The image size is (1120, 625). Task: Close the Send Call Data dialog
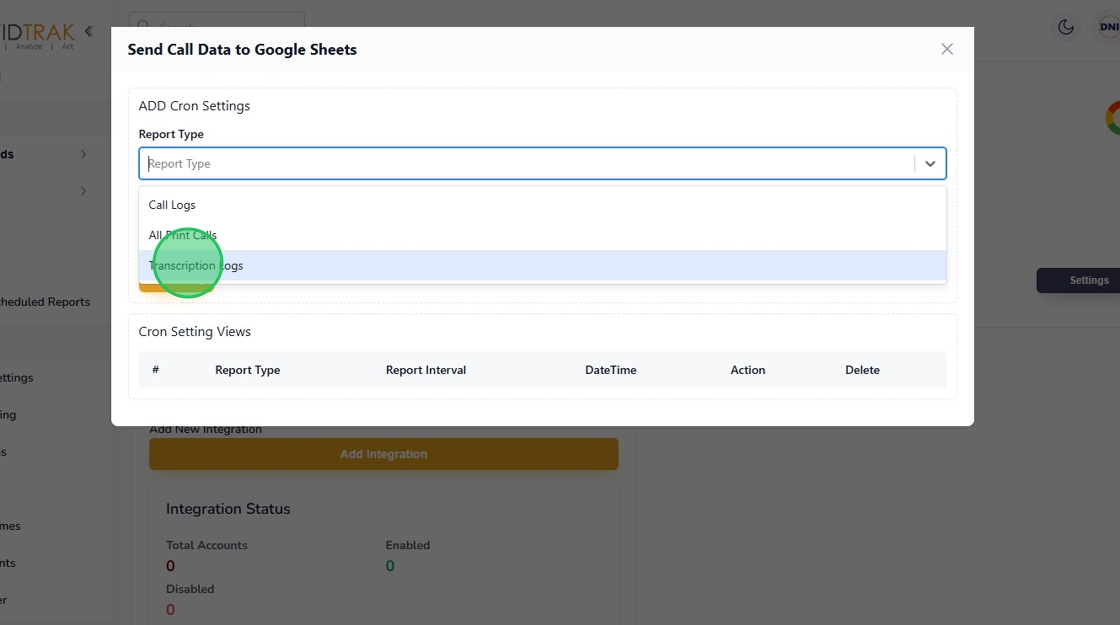(x=947, y=49)
